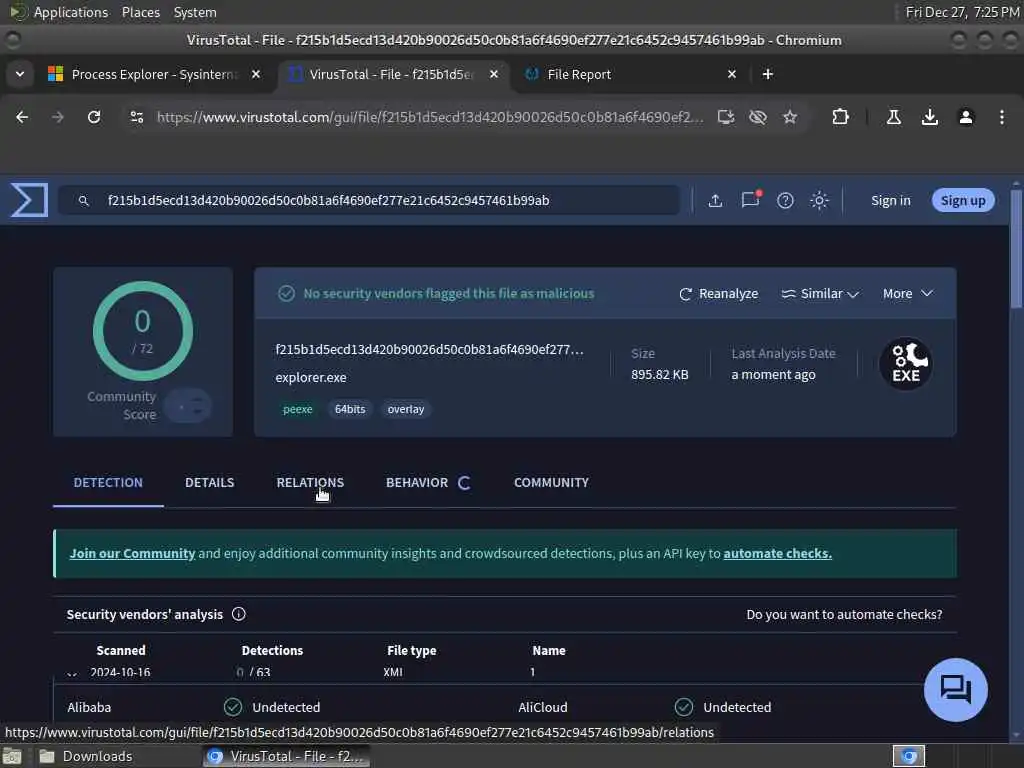
Task: Click the search magnifier icon in VirusTotal
Action: click(84, 200)
